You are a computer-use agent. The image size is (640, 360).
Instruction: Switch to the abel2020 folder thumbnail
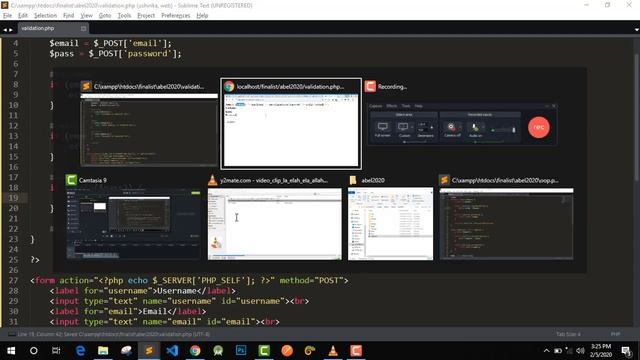(x=391, y=217)
